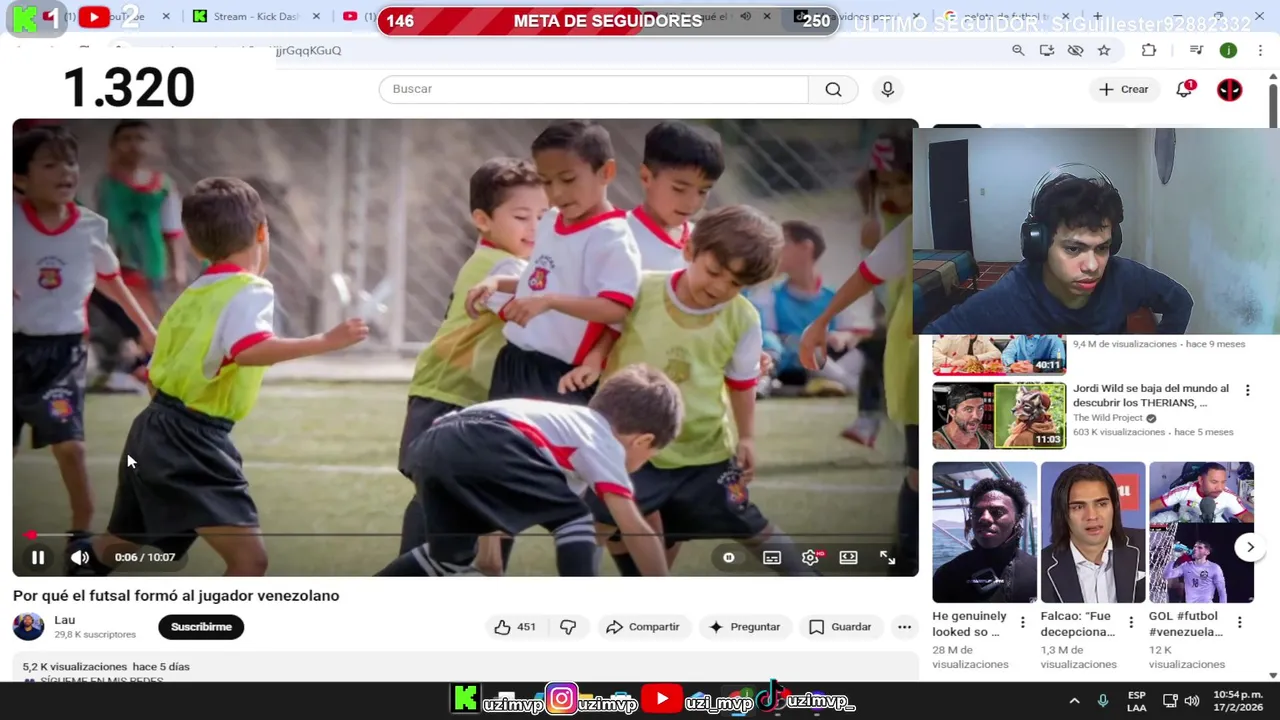Screen dimensions: 1280x720
Task: Click the 0:06 / 10:07 time display
Action: pos(145,558)
